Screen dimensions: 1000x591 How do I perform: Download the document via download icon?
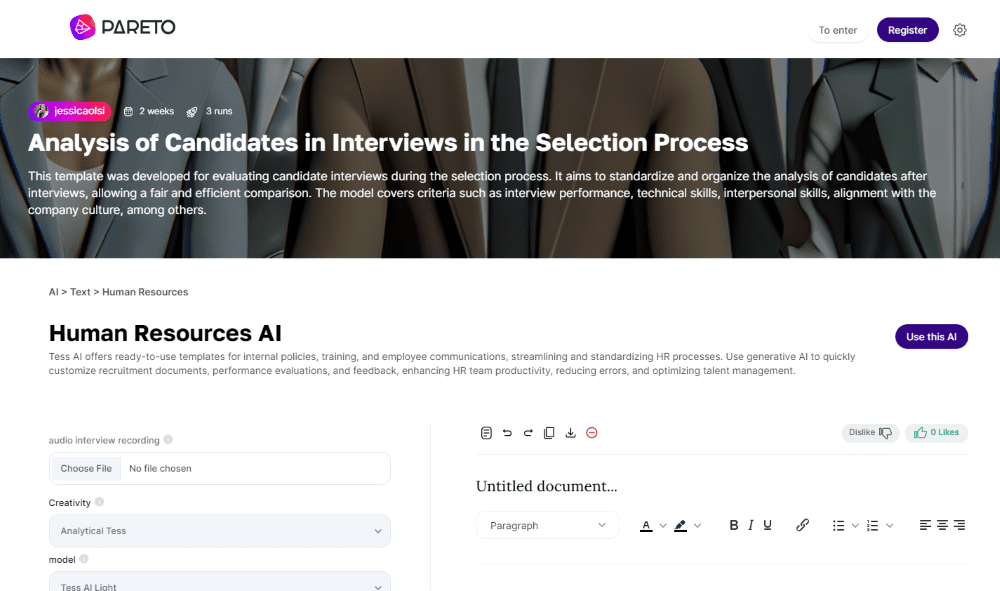point(570,433)
